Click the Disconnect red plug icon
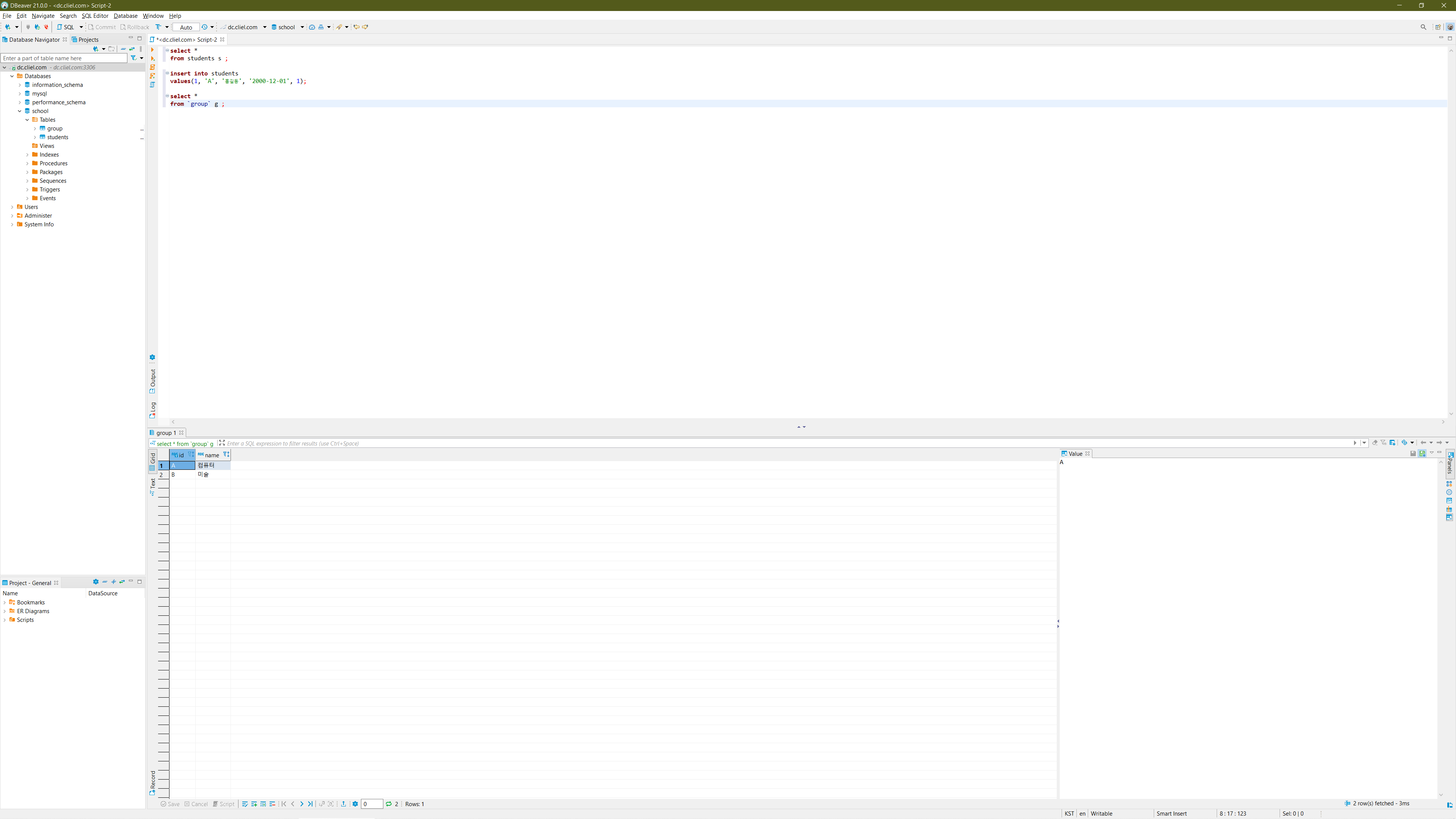 [x=46, y=27]
